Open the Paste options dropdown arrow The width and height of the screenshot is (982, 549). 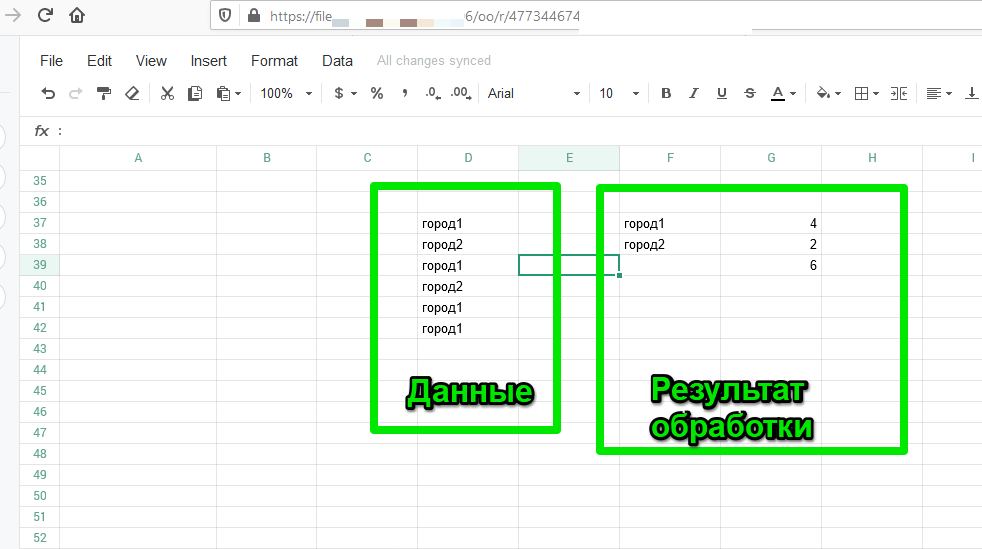238,94
